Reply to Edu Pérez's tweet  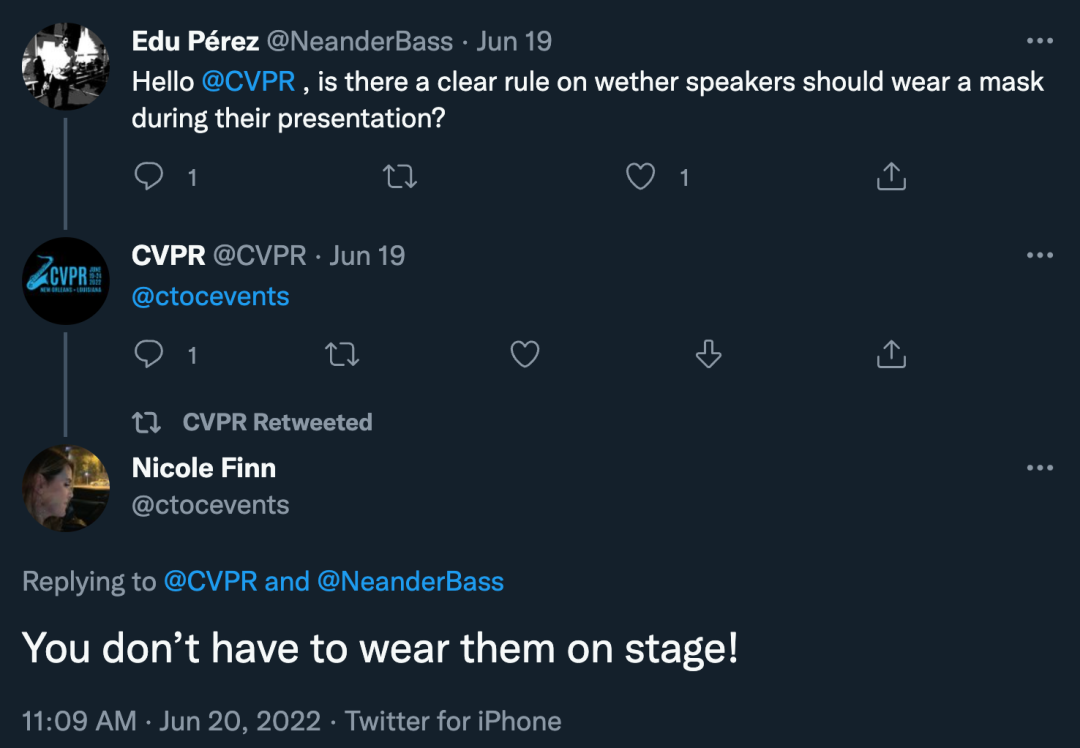149,177
